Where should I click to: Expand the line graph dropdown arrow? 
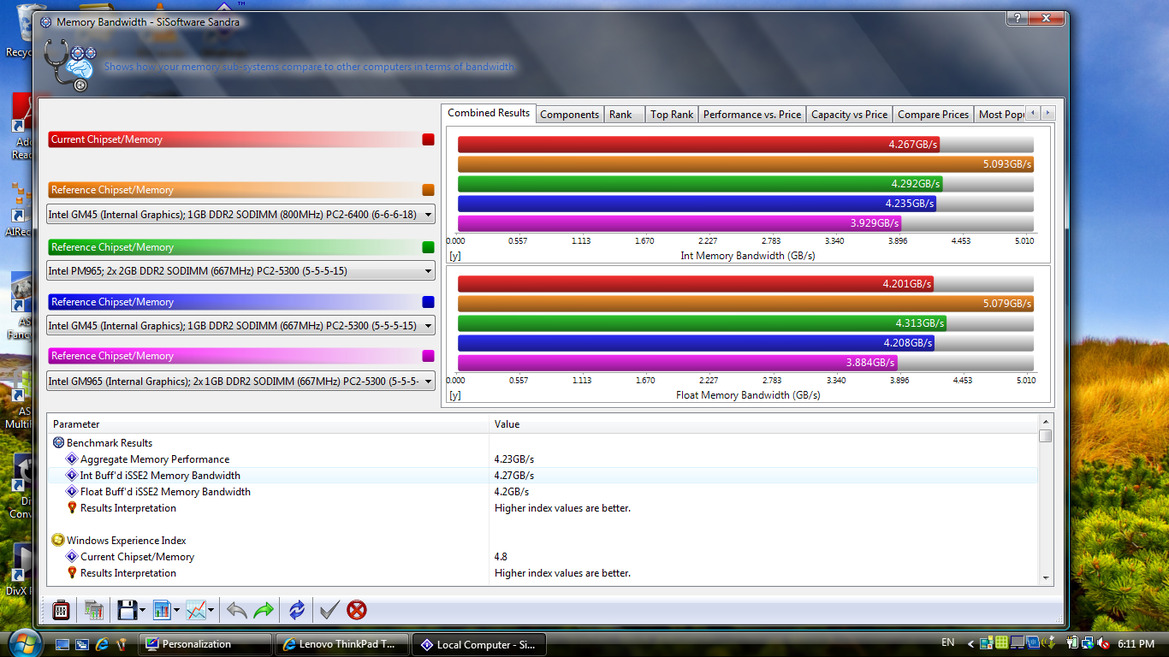(x=211, y=611)
